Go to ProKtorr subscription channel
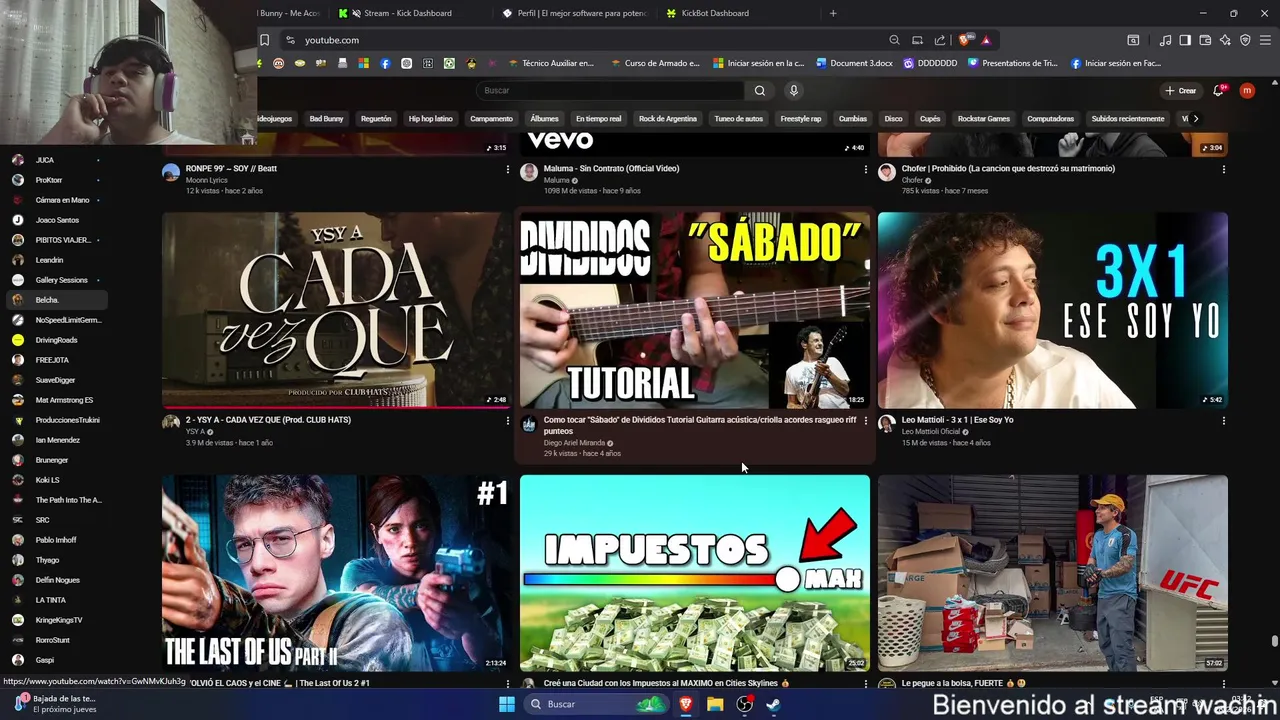This screenshot has width=1280, height=720. 49,180
